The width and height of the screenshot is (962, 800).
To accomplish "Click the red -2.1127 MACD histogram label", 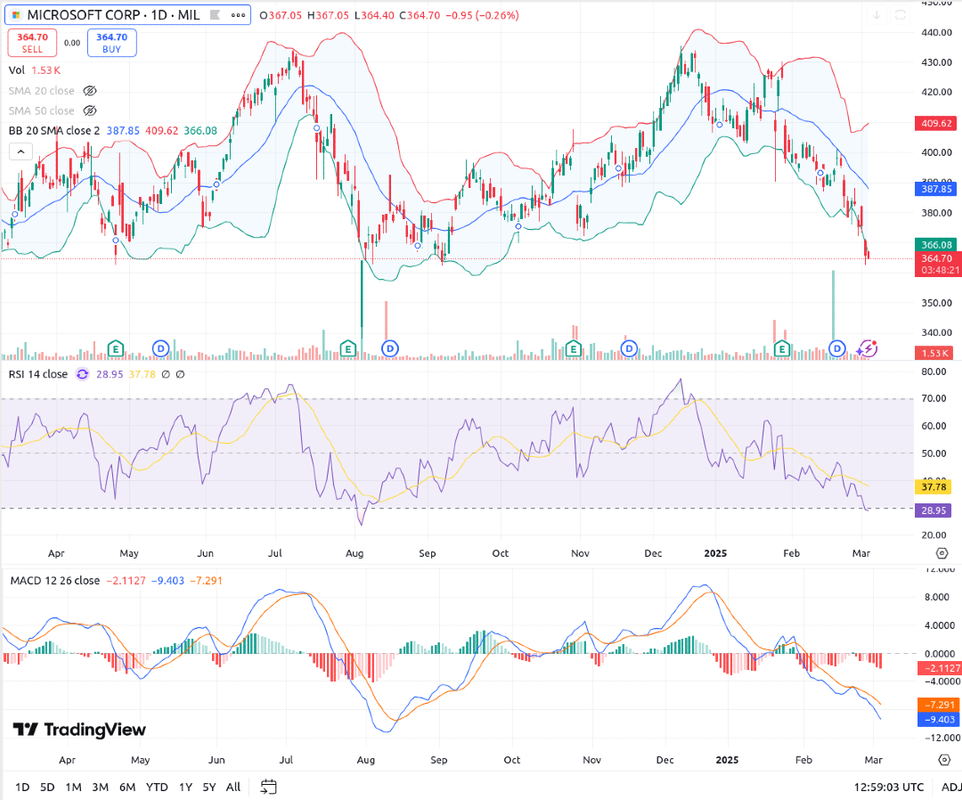I will point(939,668).
